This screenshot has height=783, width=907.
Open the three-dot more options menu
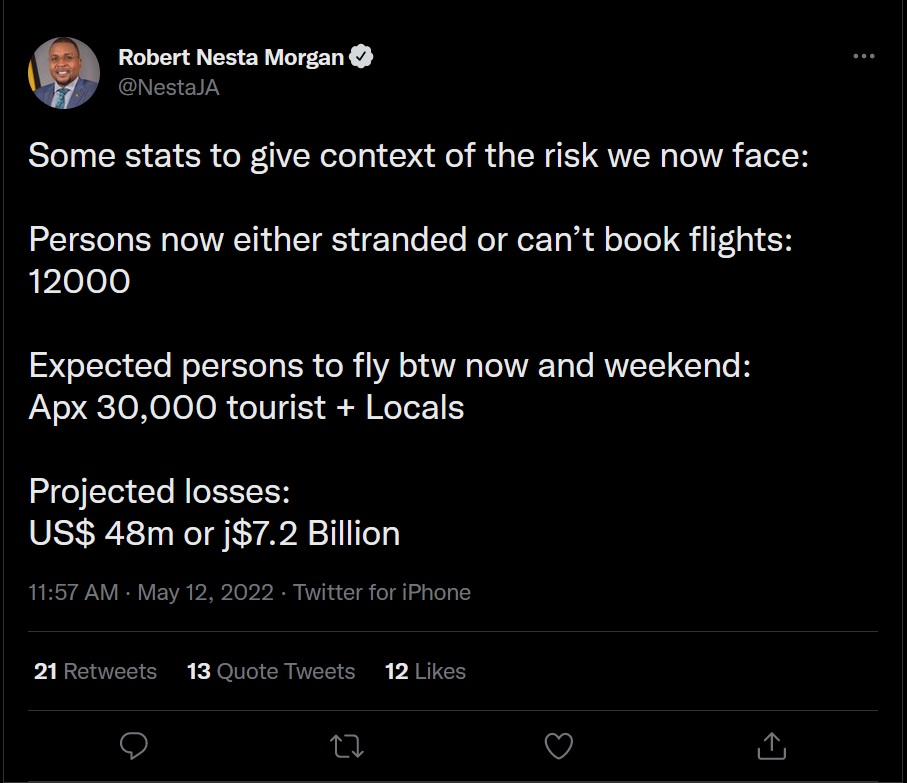[x=864, y=56]
